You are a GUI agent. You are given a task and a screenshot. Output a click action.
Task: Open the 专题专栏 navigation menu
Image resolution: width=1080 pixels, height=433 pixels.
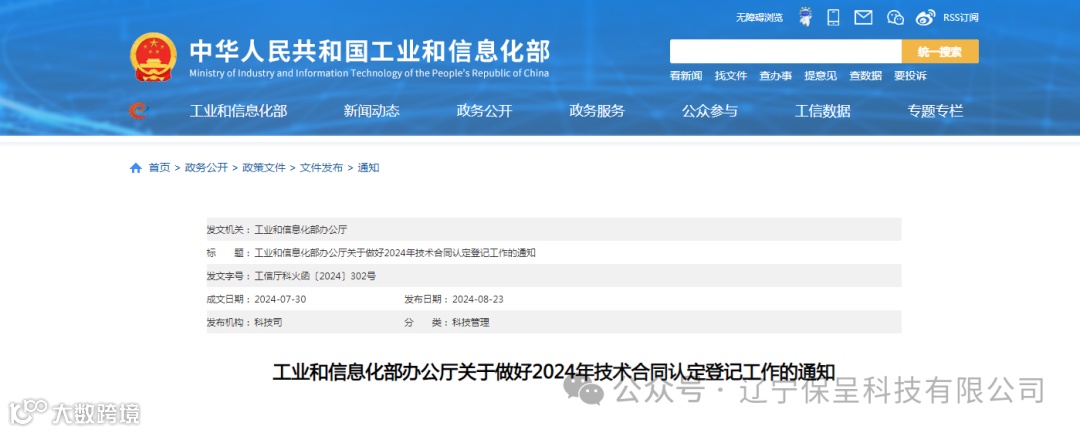[935, 111]
